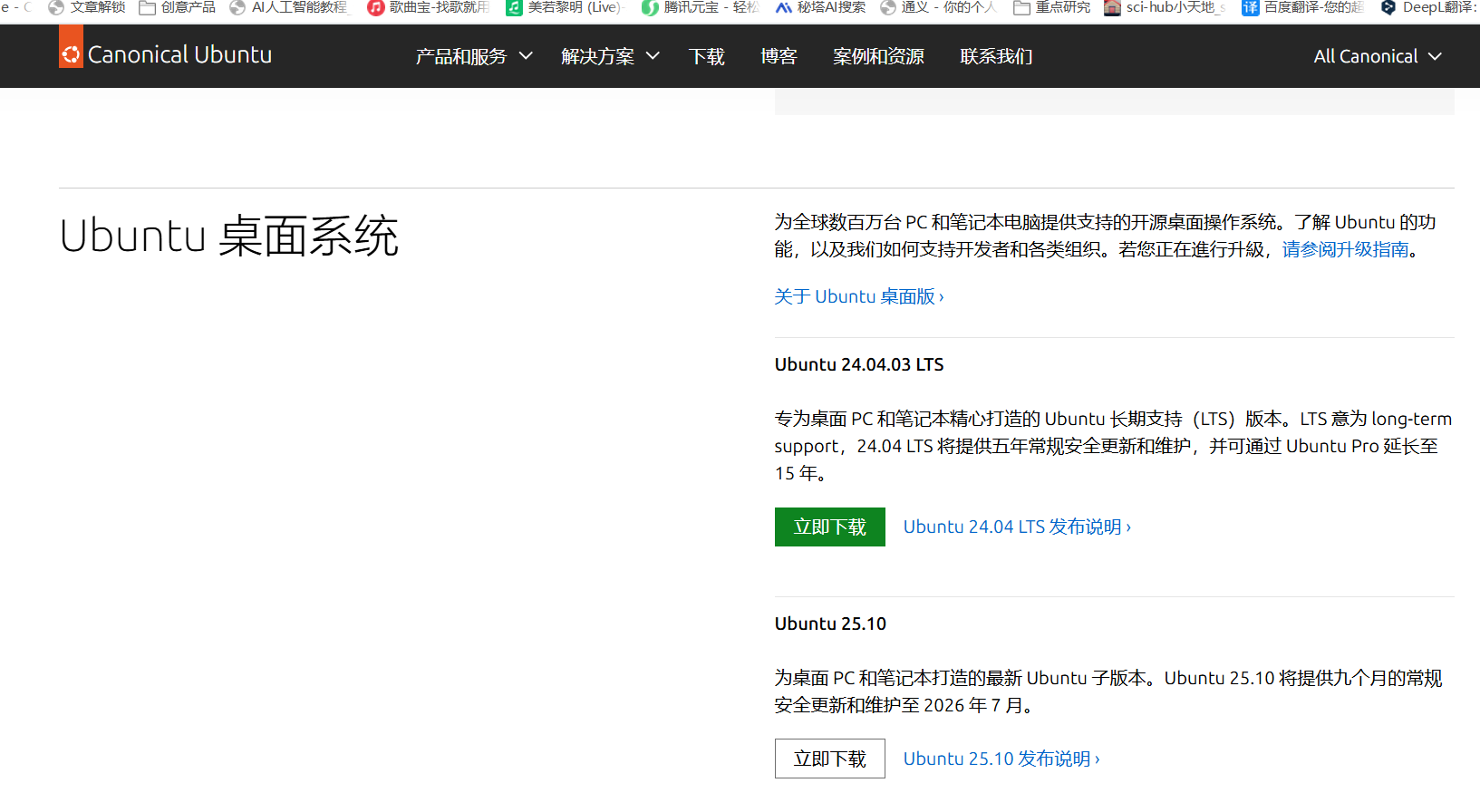Expand the 解决方案 dropdown menu
The width and height of the screenshot is (1480, 812).
(610, 56)
